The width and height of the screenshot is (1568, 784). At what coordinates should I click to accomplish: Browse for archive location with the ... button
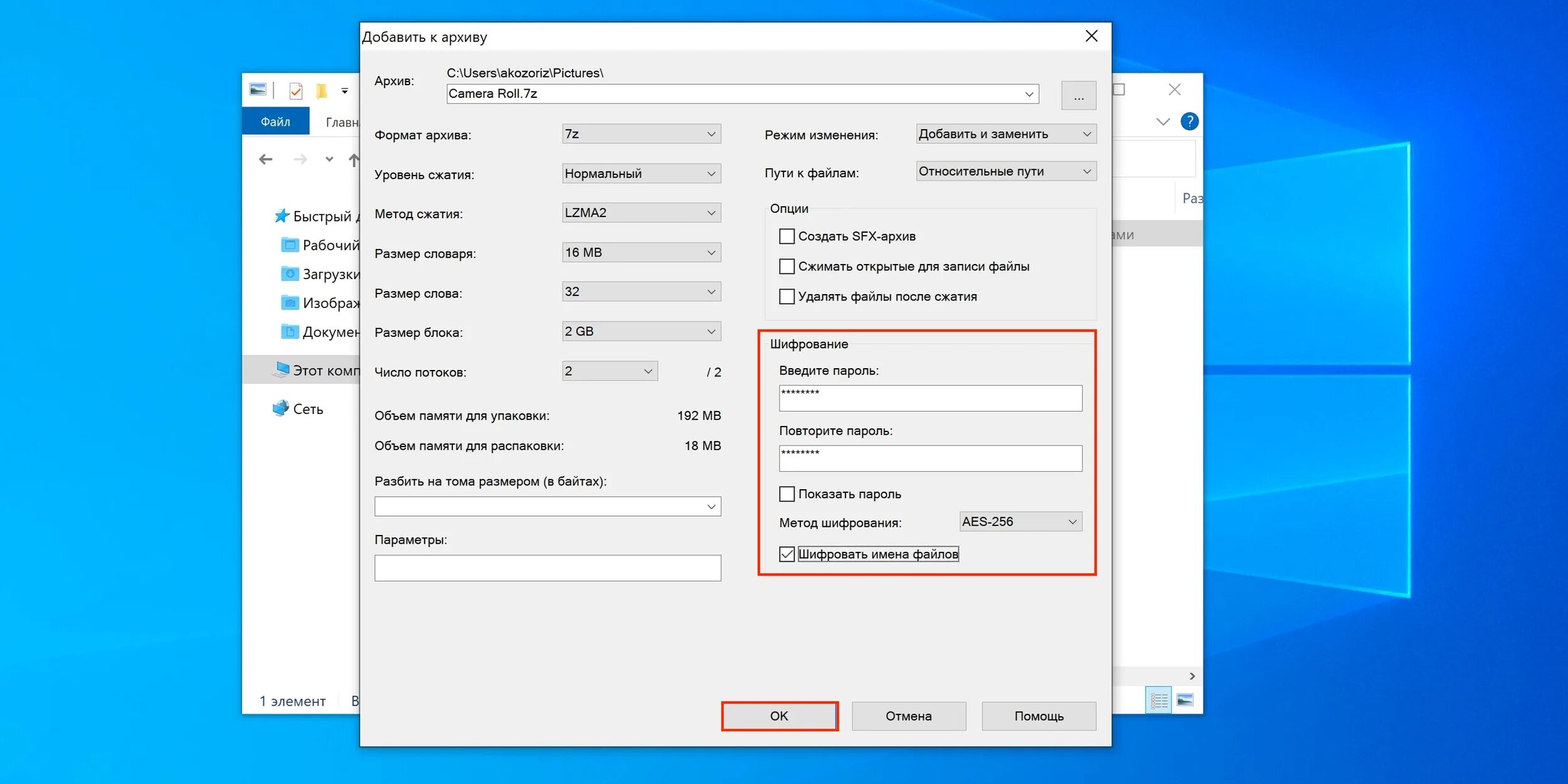1079,95
